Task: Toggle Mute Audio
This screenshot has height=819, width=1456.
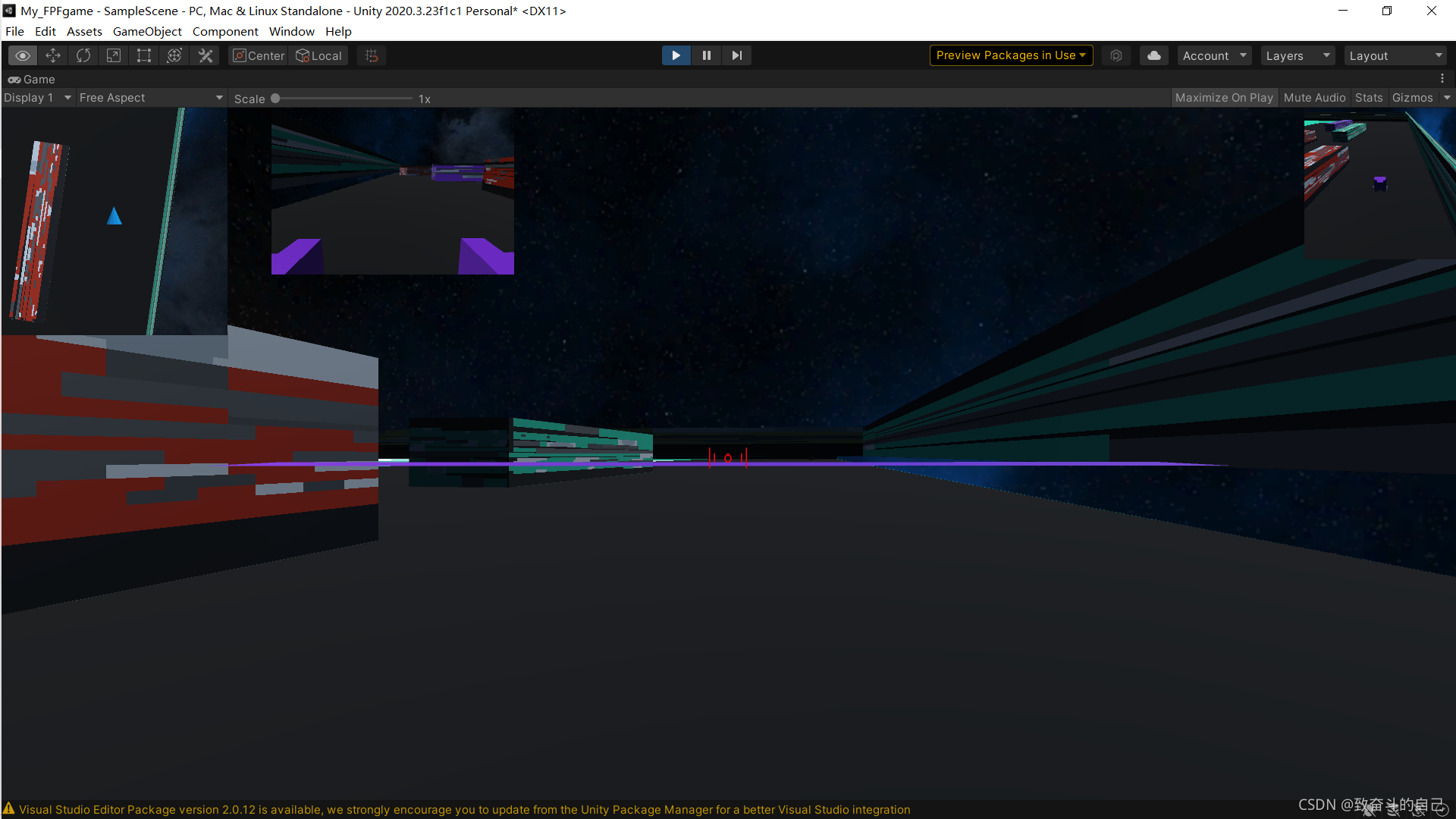Action: click(1314, 98)
